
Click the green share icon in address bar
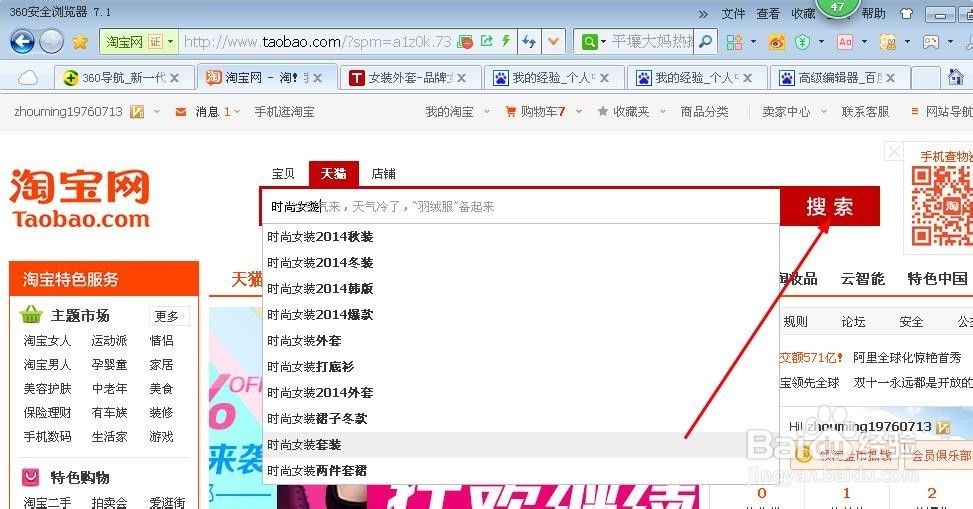coord(487,41)
